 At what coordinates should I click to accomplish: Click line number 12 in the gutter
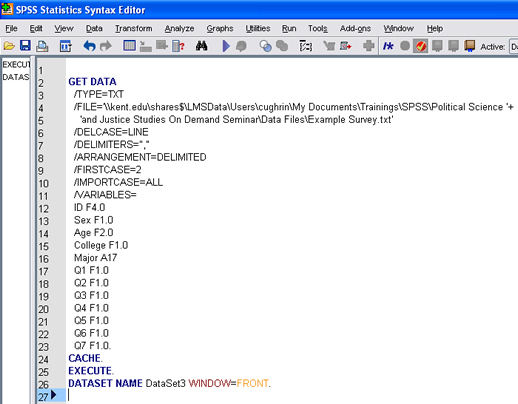43,209
